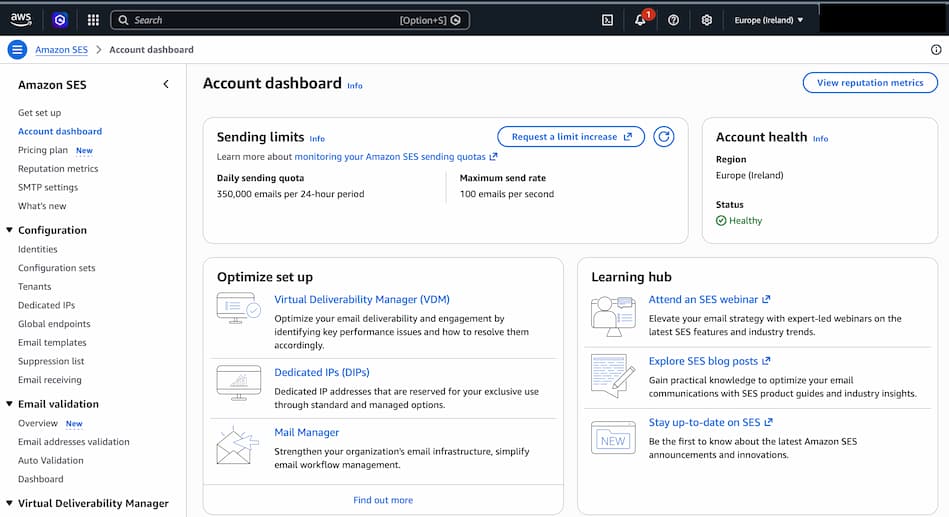
Task: Go to Identities
Action: point(38,249)
